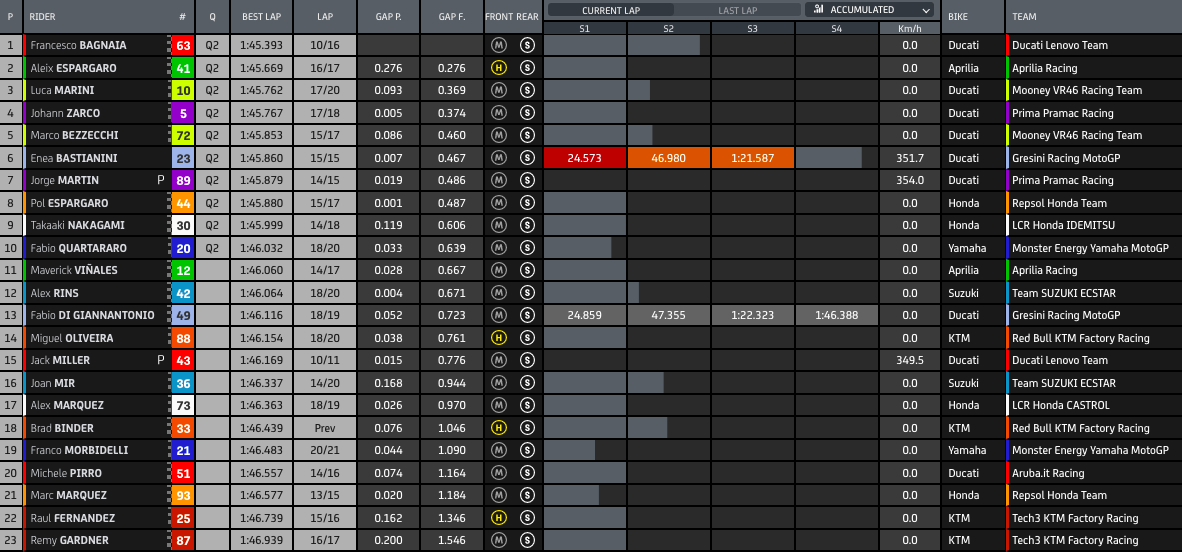
Task: Sort by the GAP P. column header
Action: click(x=389, y=17)
